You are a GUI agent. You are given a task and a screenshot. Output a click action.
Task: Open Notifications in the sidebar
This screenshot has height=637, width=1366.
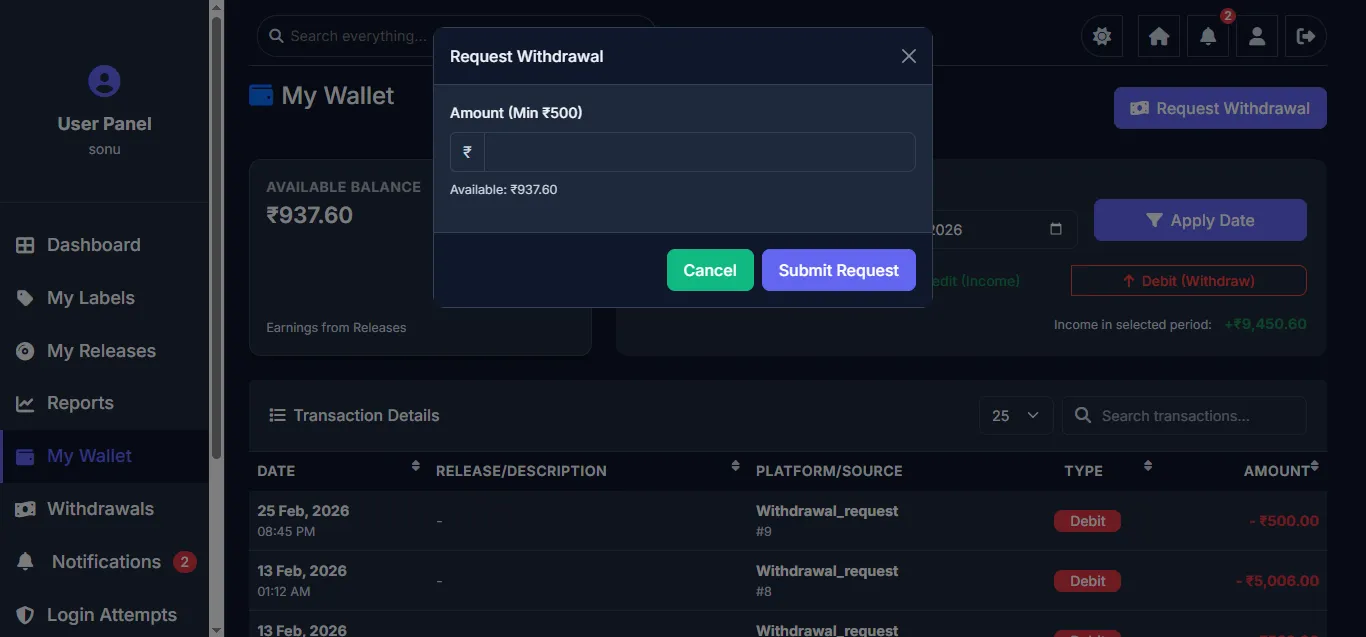point(104,562)
